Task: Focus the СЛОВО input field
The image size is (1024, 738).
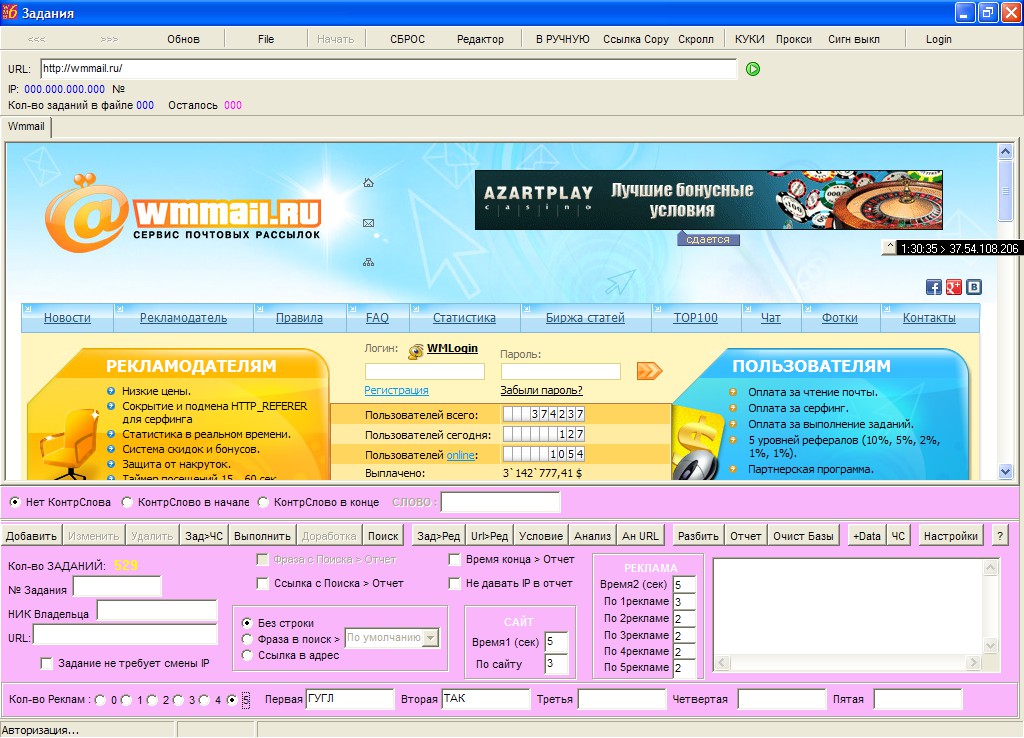Action: pos(500,502)
